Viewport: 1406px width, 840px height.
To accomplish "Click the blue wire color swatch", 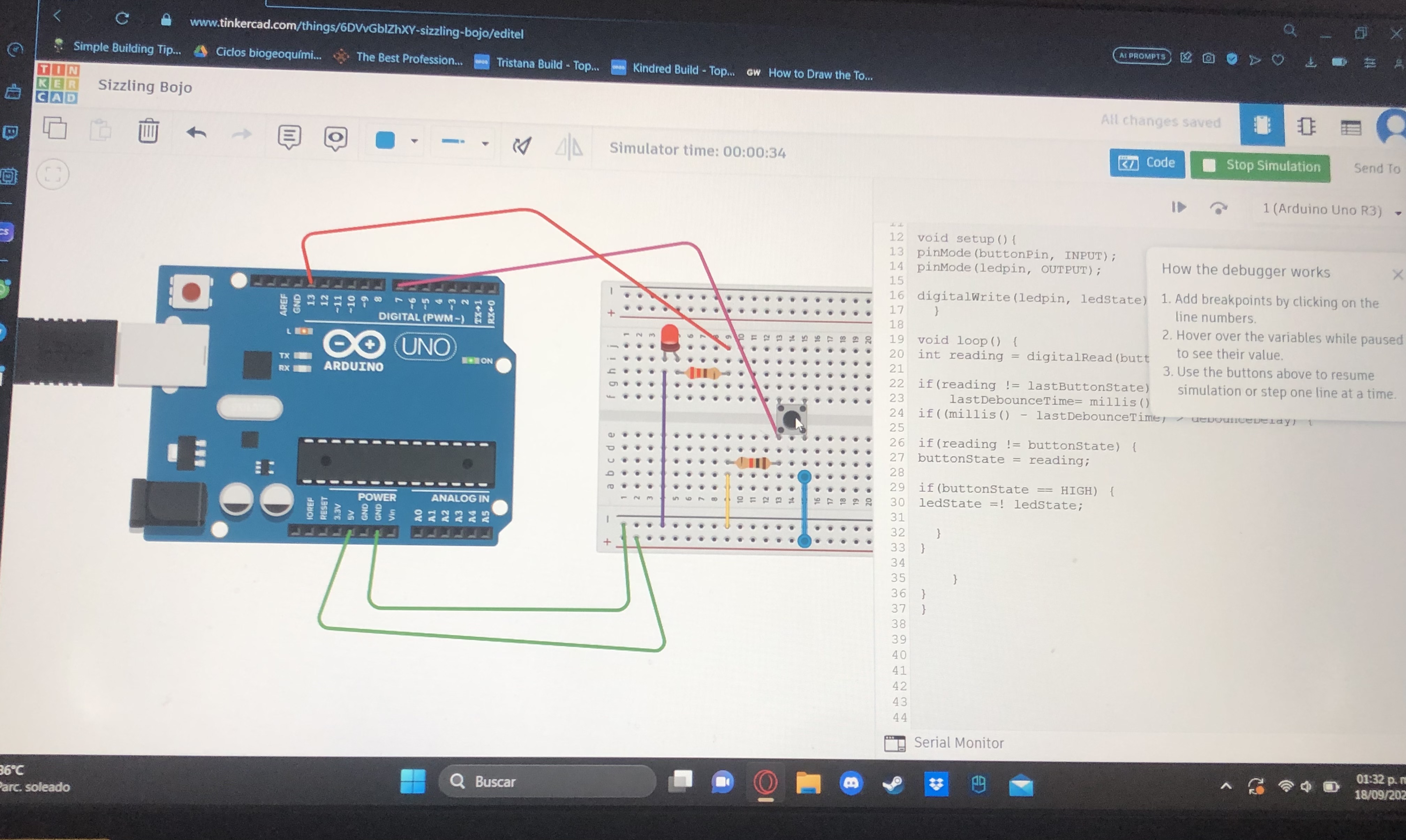I will coord(385,140).
